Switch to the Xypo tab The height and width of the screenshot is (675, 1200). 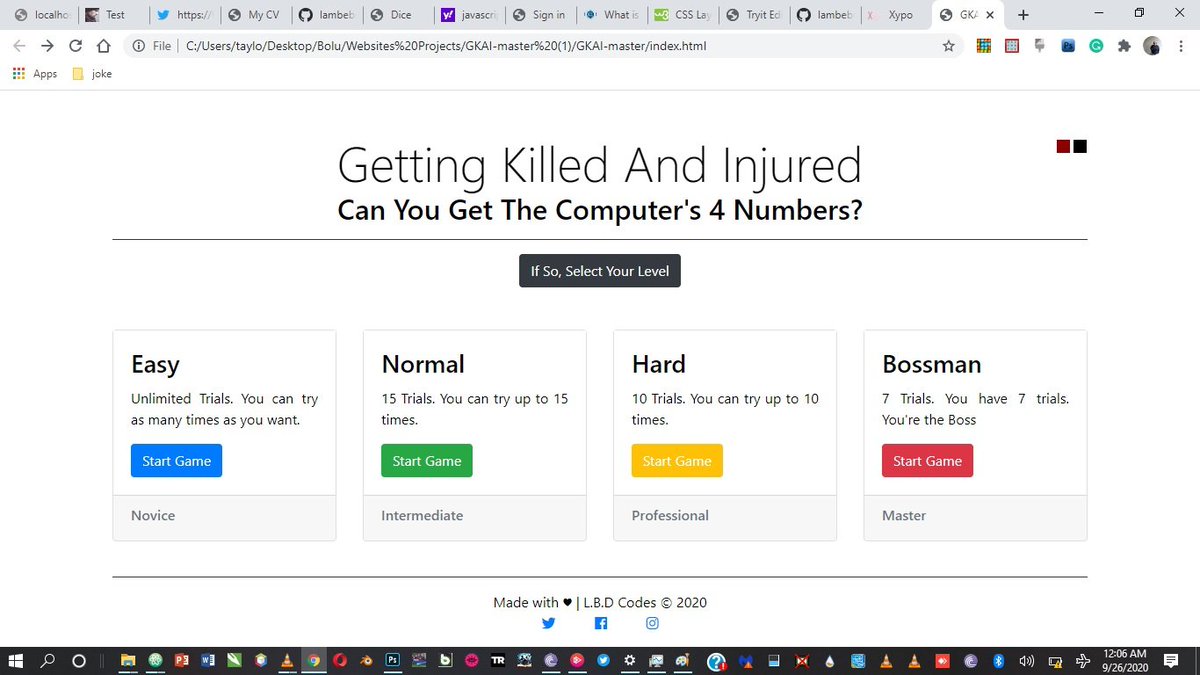895,15
